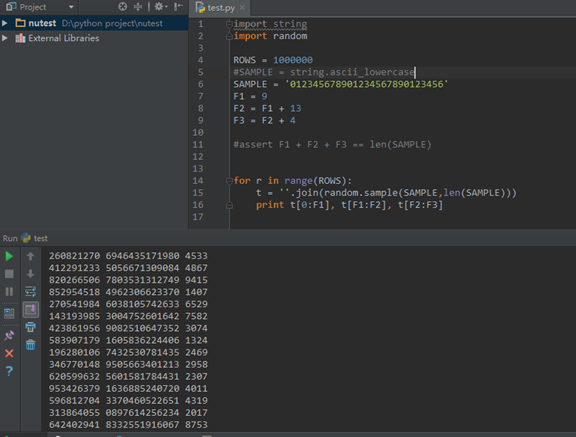Click the Project view icon
Screen dimensions: 576x437
(x=11, y=7)
